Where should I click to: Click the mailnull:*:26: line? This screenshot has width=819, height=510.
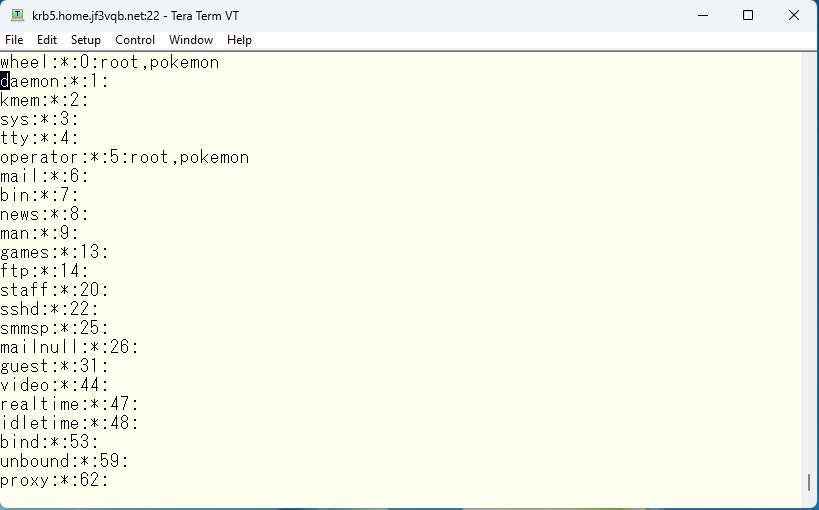69,347
